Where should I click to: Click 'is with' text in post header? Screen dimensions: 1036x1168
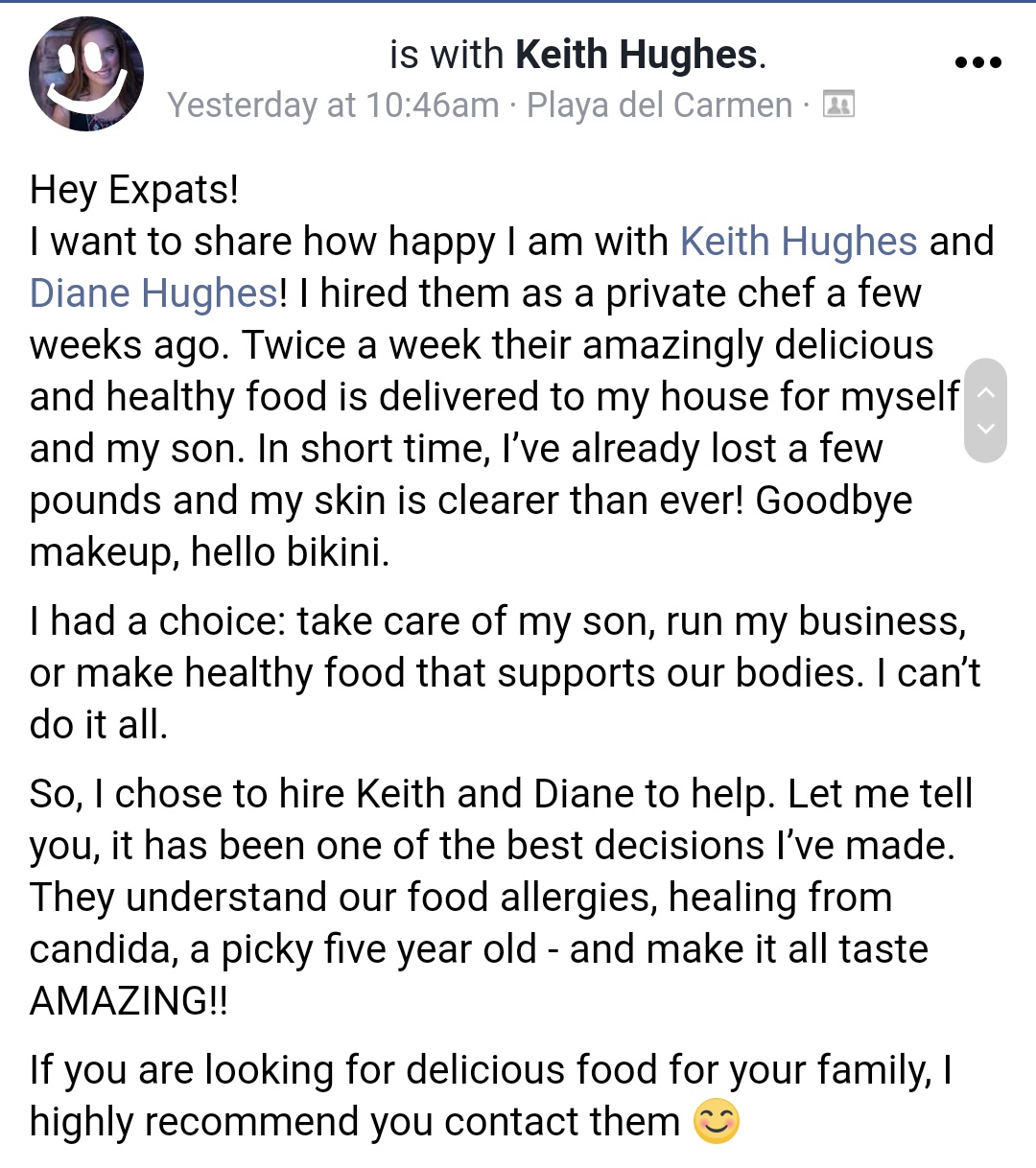click(446, 55)
